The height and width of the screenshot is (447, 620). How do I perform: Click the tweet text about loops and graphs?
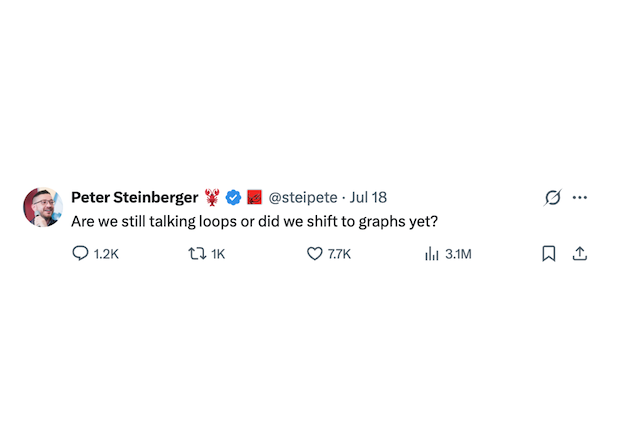pyautogui.click(x=254, y=222)
